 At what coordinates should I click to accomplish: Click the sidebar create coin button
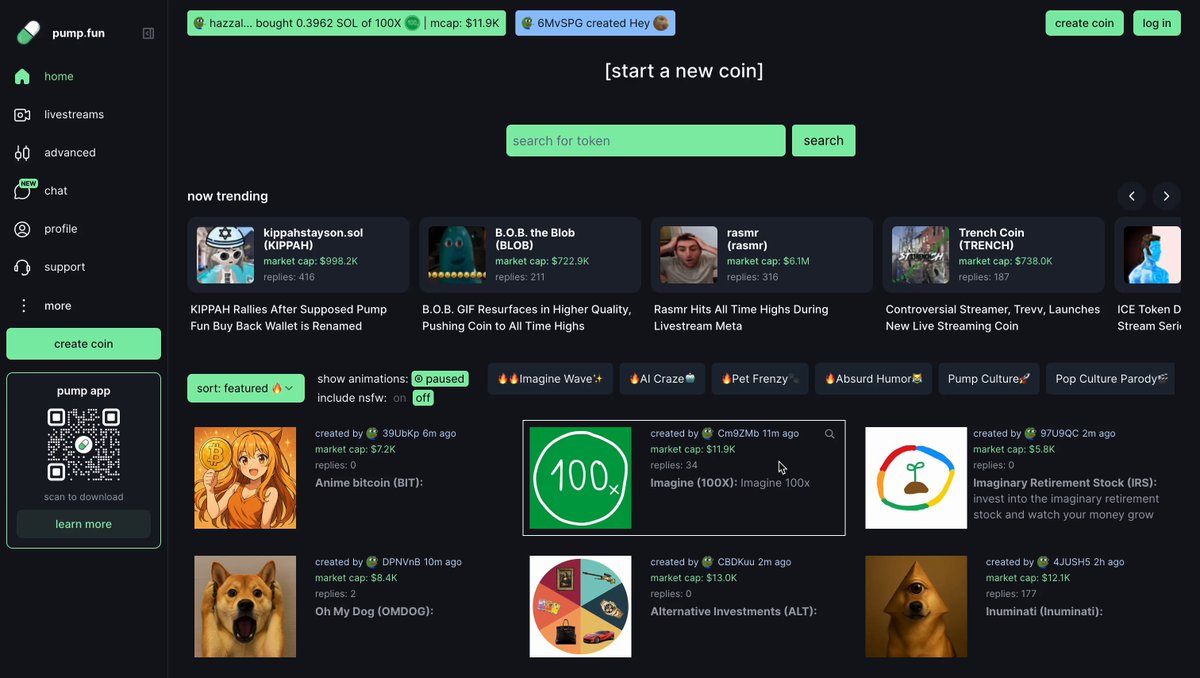point(84,344)
